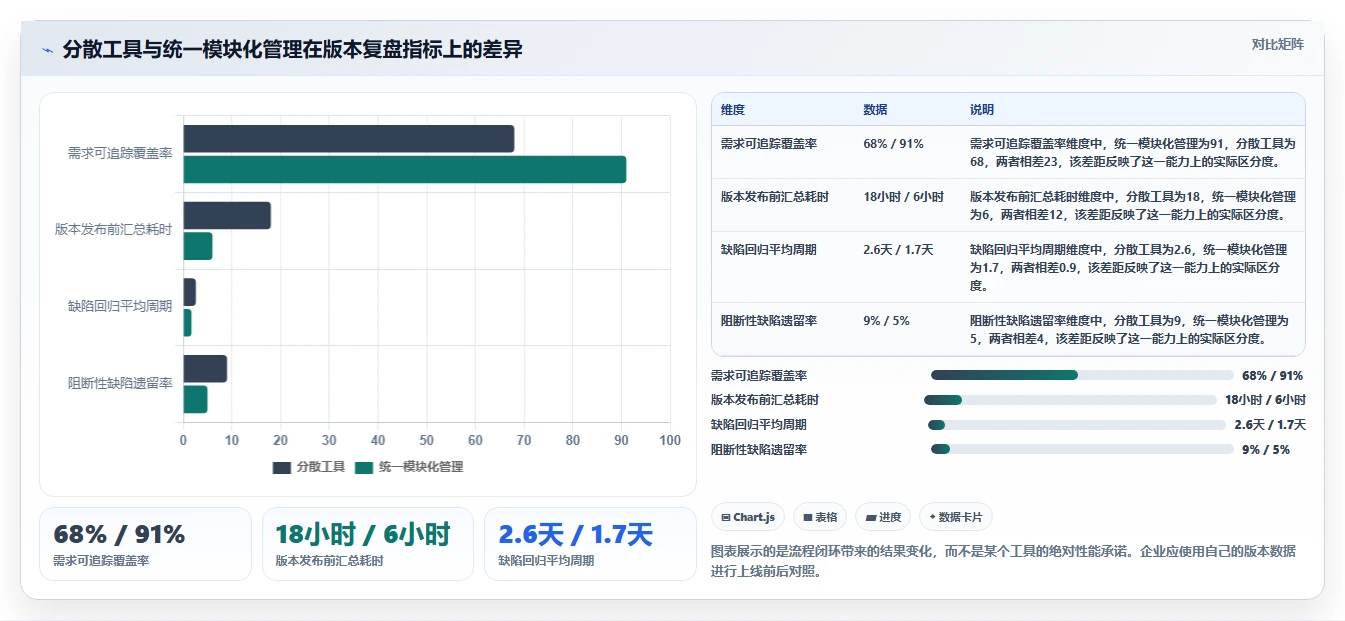Click the green 版本发布前汇总耗时 bar in chart
The width and height of the screenshot is (1345, 621).
pos(198,246)
